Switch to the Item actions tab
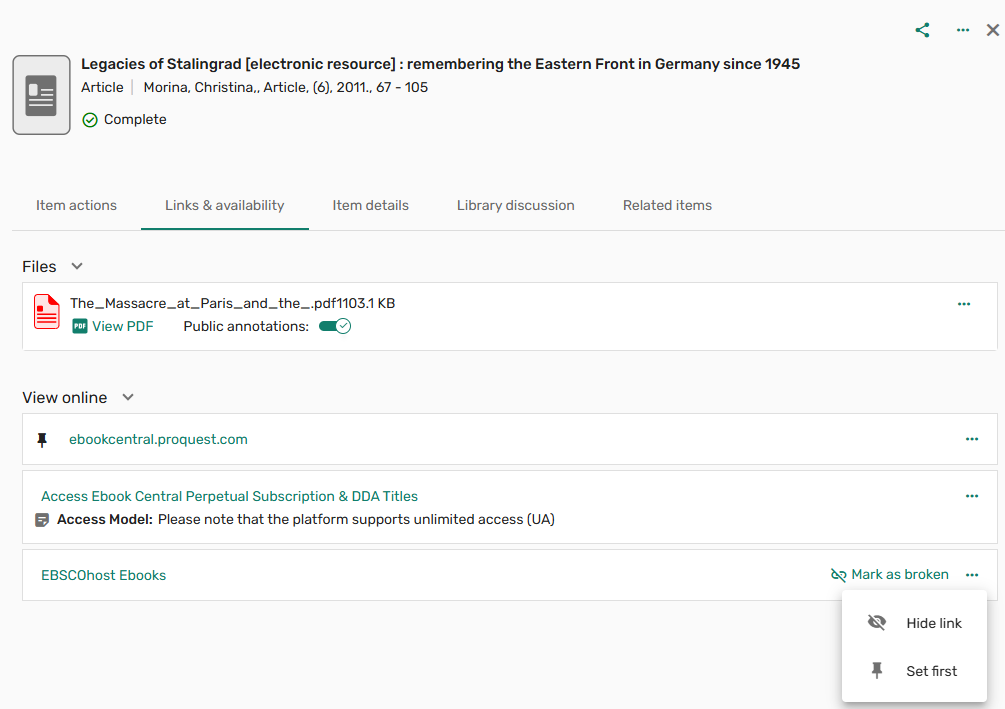The height and width of the screenshot is (709, 1005). click(76, 205)
